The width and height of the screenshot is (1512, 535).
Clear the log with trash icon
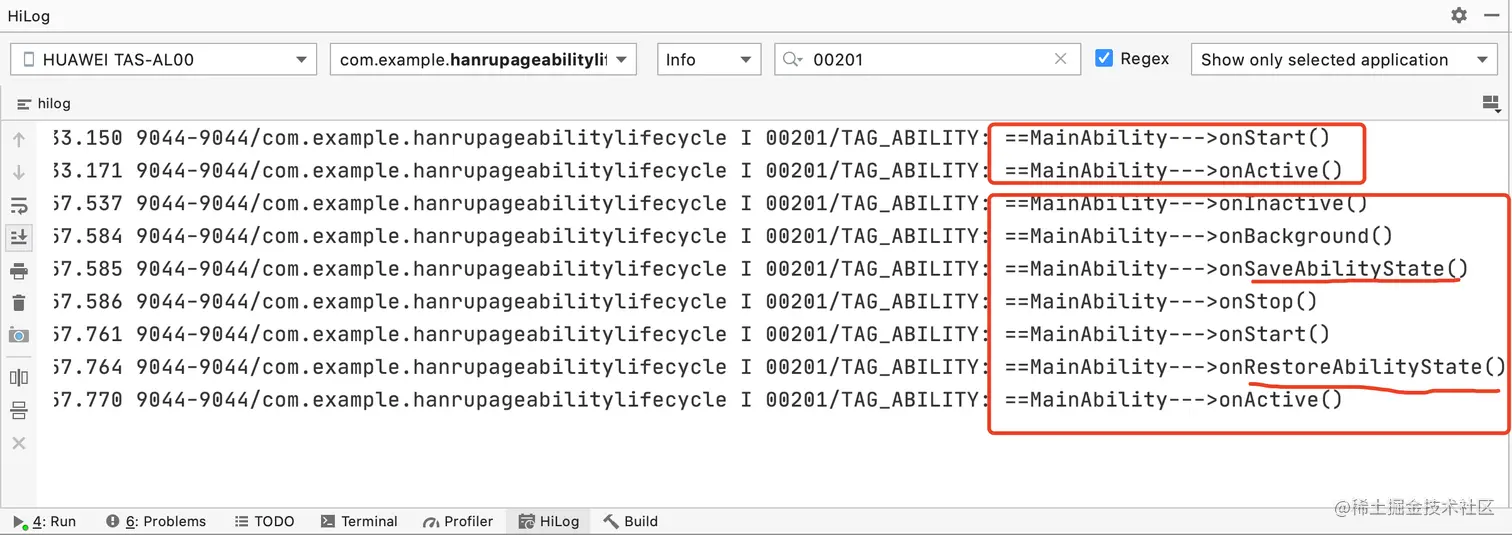point(18,303)
